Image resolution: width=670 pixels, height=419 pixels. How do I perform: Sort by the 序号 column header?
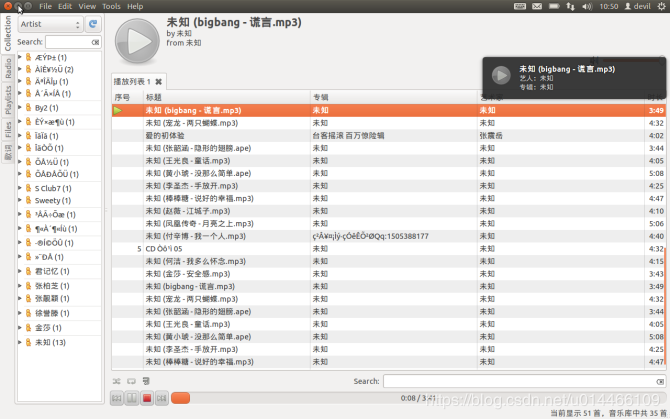[127, 97]
